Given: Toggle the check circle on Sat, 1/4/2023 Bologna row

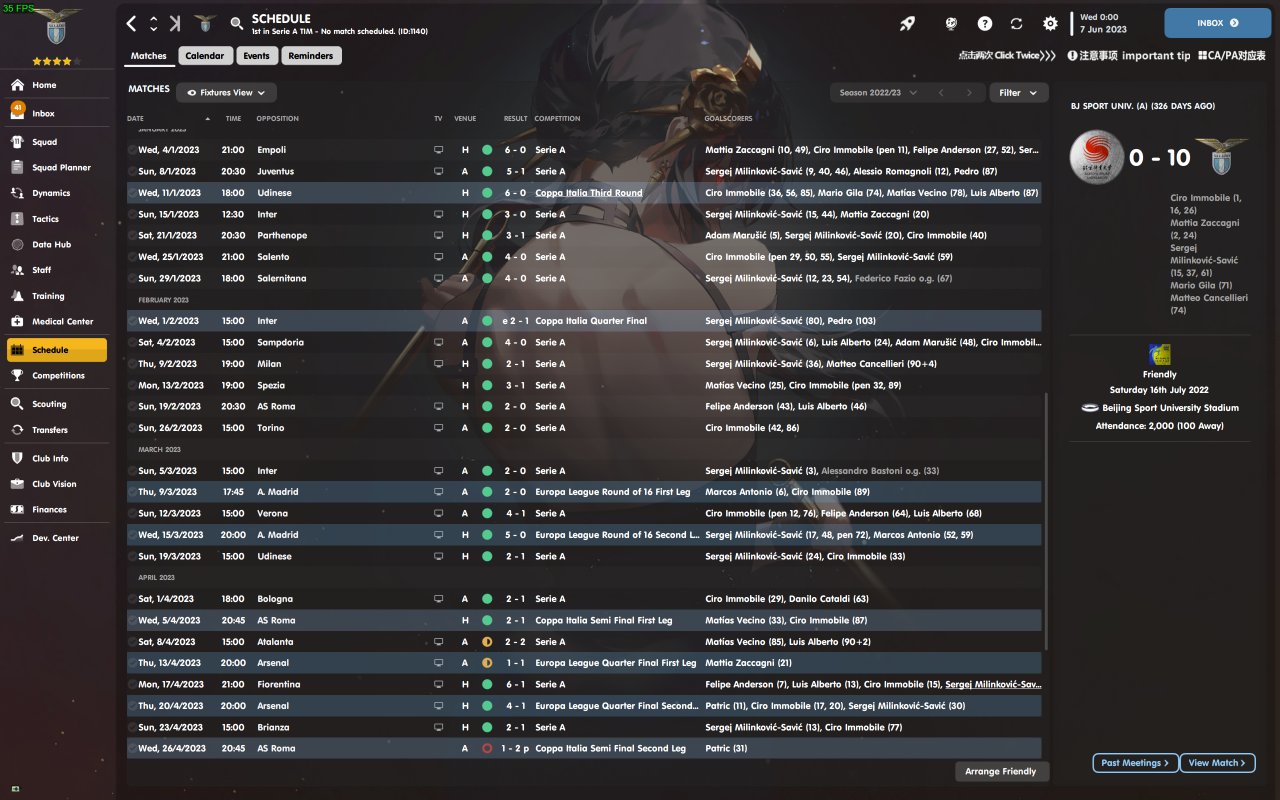Looking at the screenshot, I should click(x=132, y=599).
